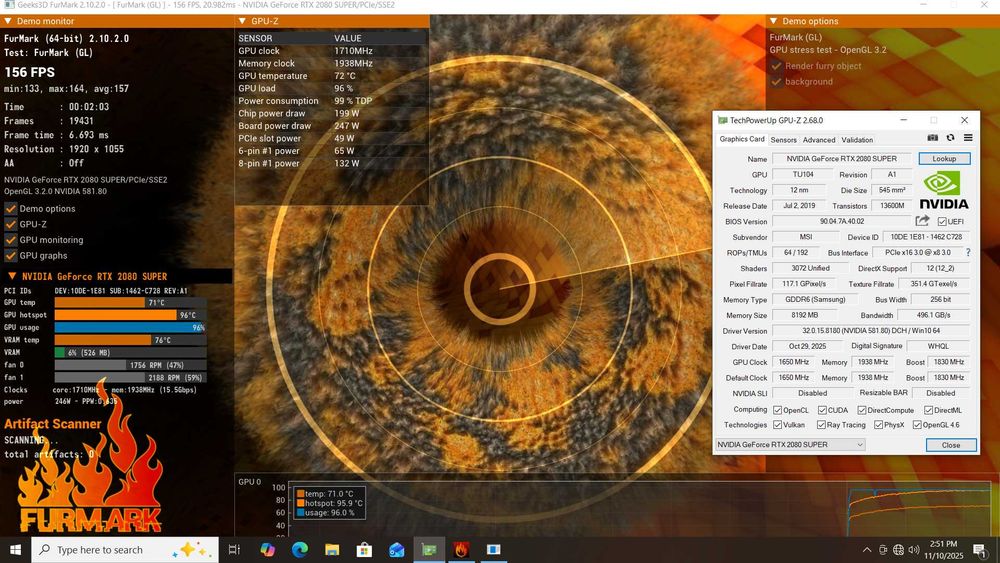The width and height of the screenshot is (1000, 563).
Task: Click the GPU-Z screenshot camera icon
Action: pos(933,139)
